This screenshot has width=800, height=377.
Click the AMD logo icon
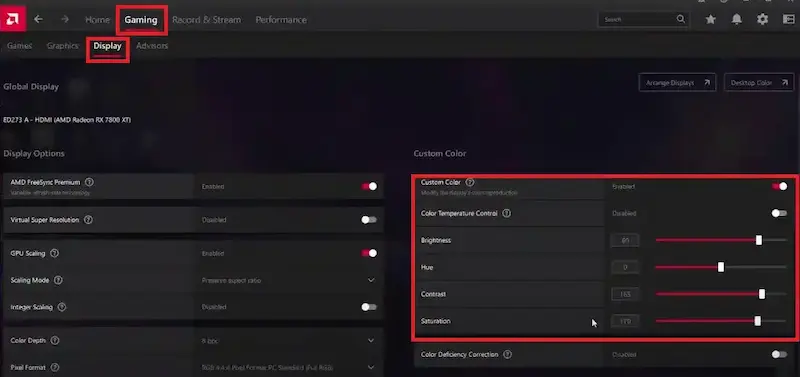pos(13,19)
